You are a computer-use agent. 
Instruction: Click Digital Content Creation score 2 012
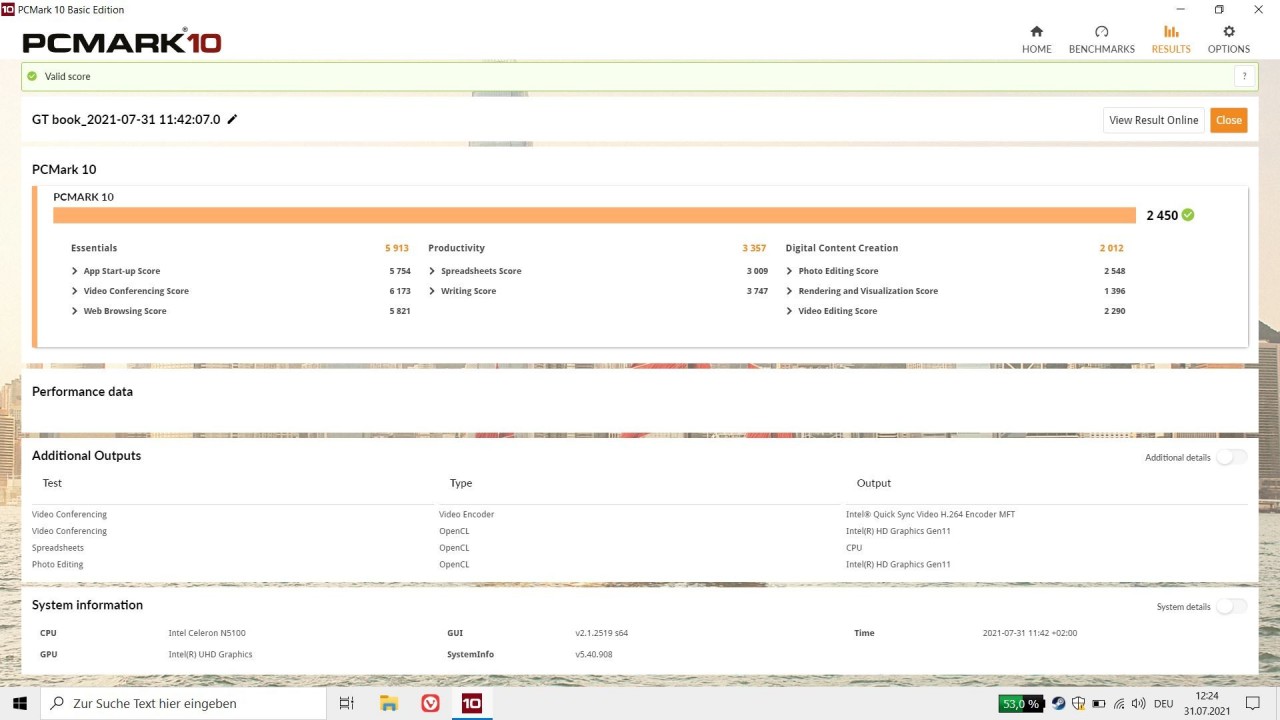(x=1111, y=248)
